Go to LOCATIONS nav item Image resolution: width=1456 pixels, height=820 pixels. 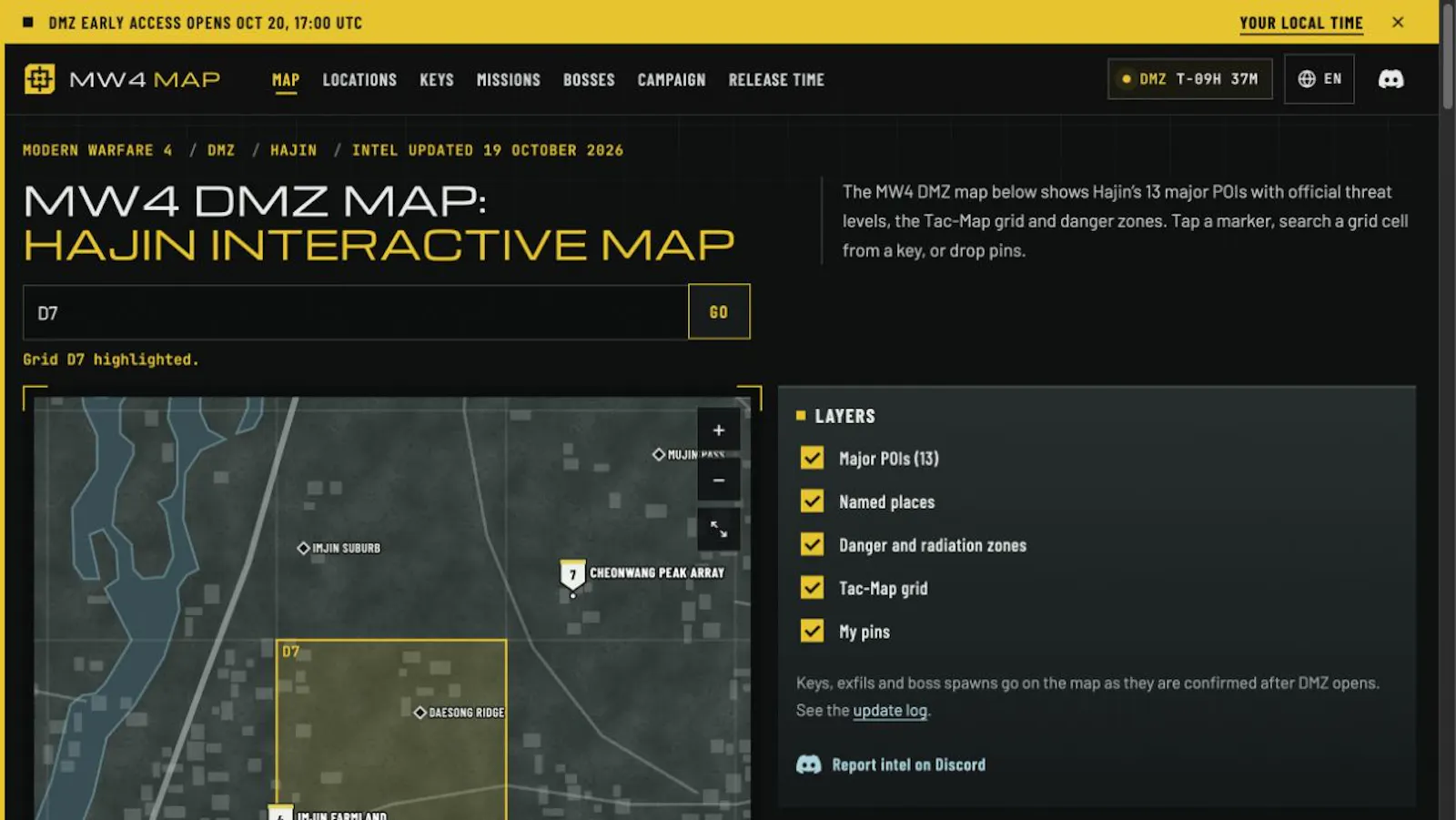point(359,80)
